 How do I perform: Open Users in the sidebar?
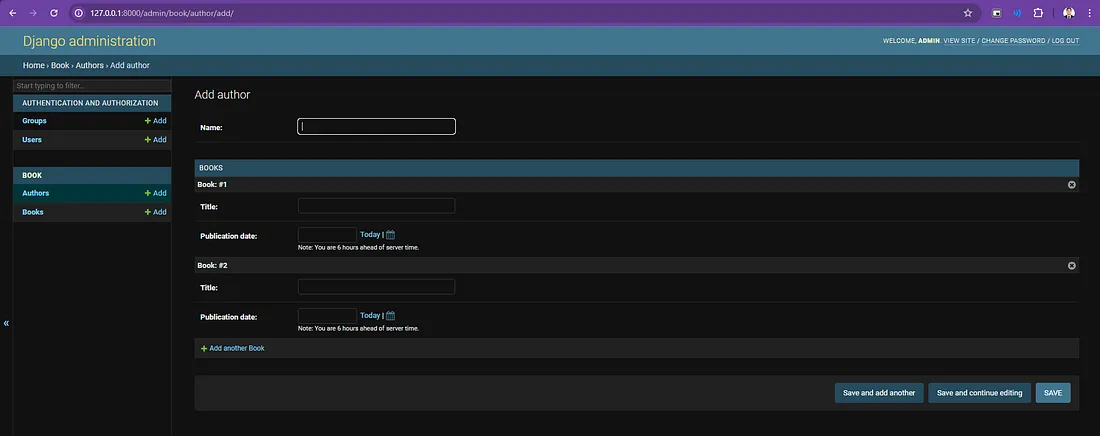(32, 140)
